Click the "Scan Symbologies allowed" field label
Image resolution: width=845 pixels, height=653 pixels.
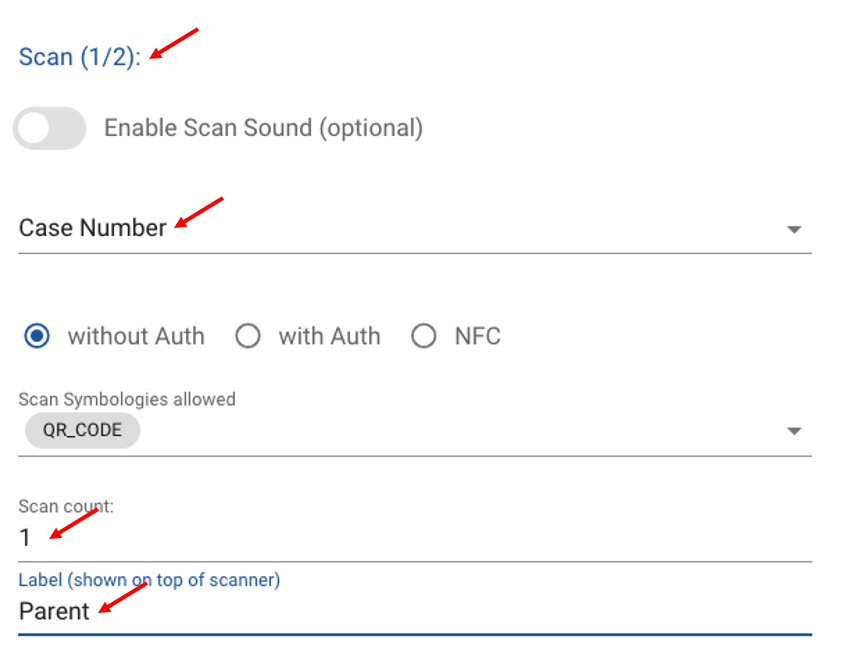[x=127, y=399]
